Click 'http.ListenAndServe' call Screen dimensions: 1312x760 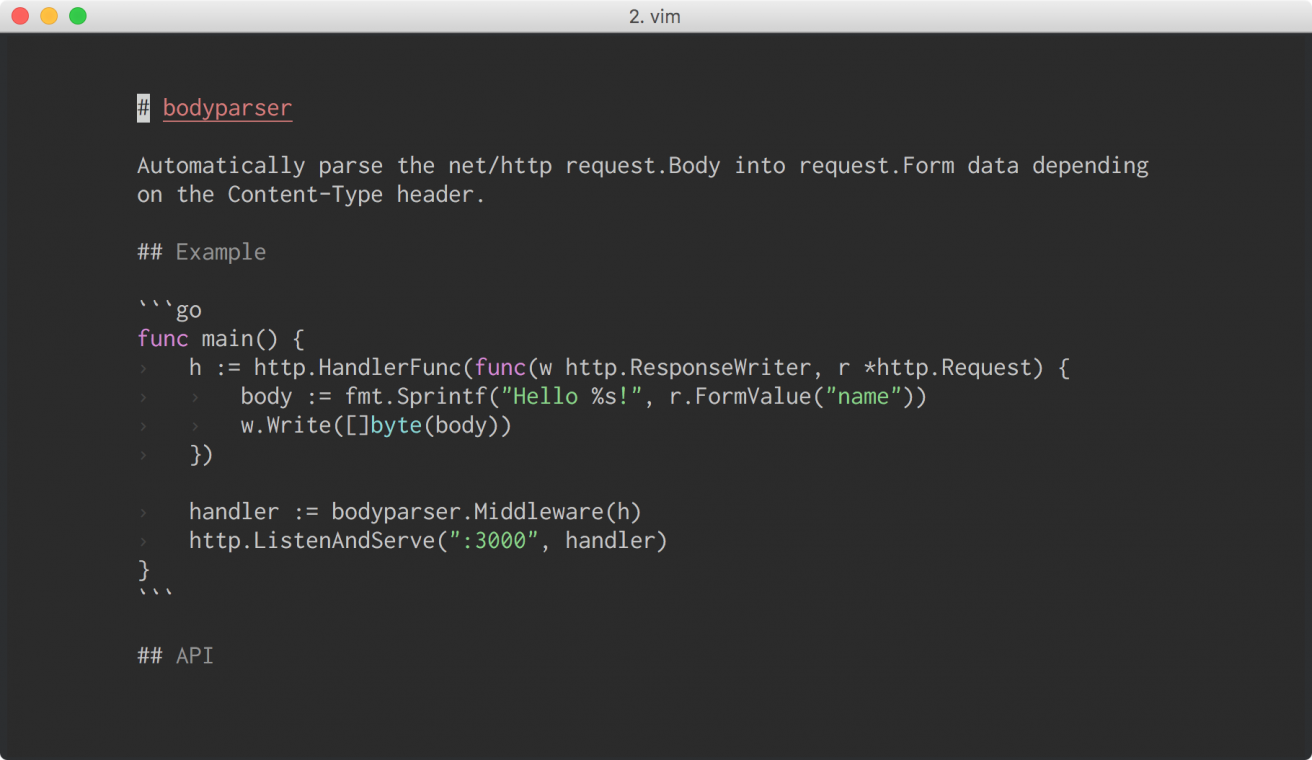pyautogui.click(x=312, y=541)
